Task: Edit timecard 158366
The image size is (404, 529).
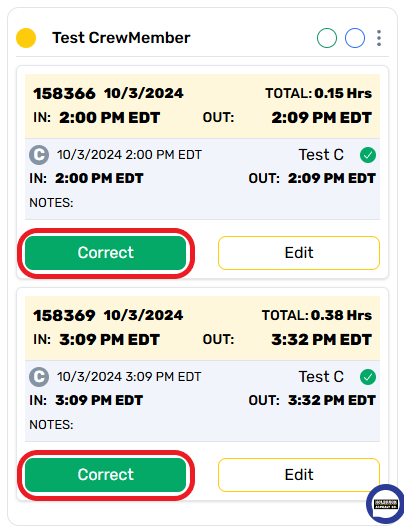Action: click(x=299, y=253)
